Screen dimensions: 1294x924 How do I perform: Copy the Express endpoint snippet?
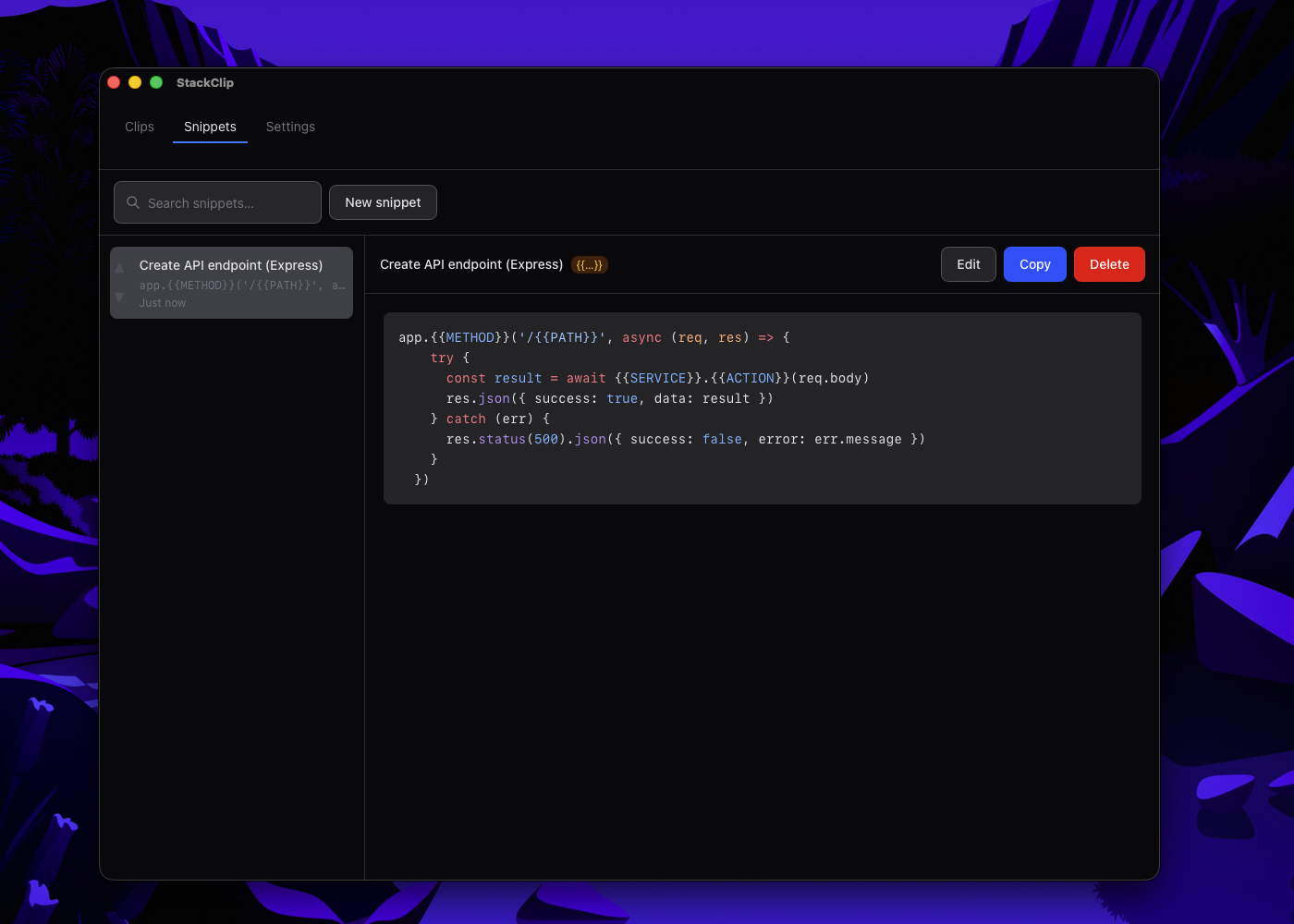[1034, 264]
